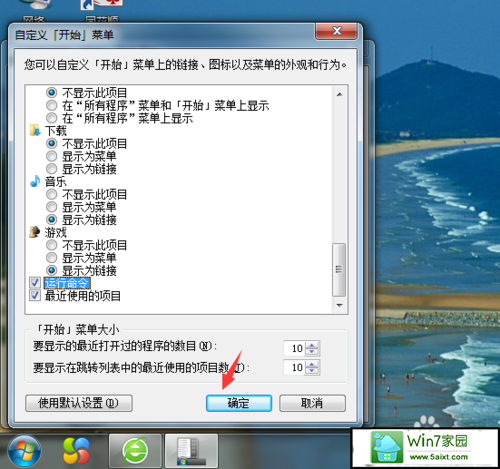
Task: Click the 游戏 chess piece icon
Action: 35,232
